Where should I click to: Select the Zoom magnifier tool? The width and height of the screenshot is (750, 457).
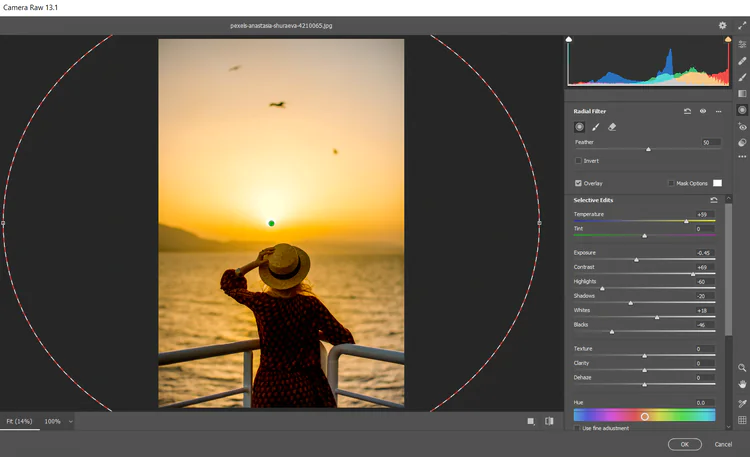click(x=742, y=368)
